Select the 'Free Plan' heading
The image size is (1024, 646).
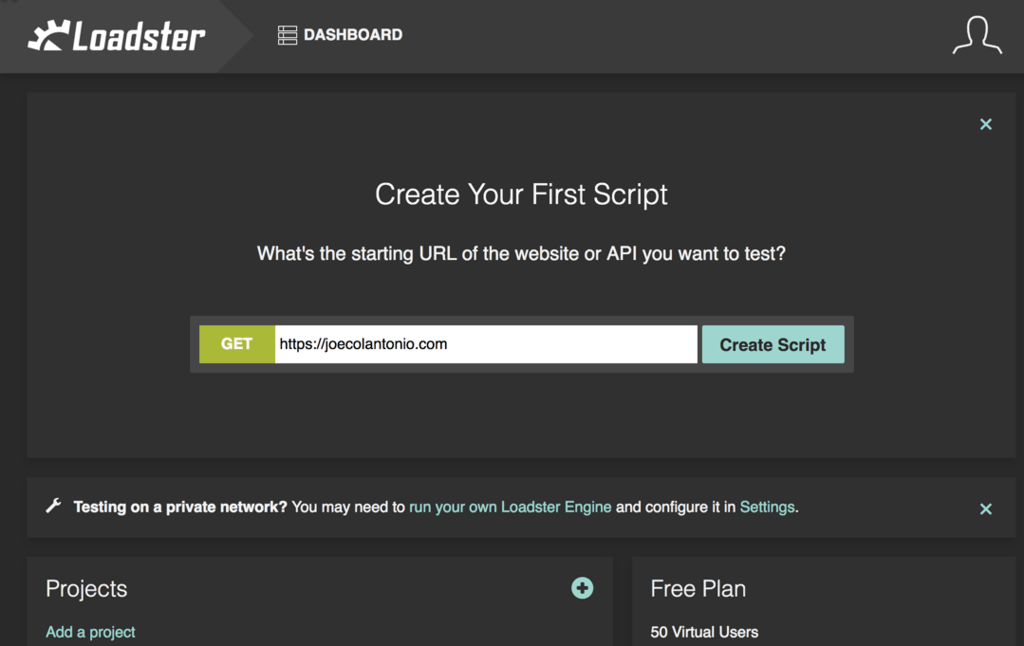coord(698,589)
